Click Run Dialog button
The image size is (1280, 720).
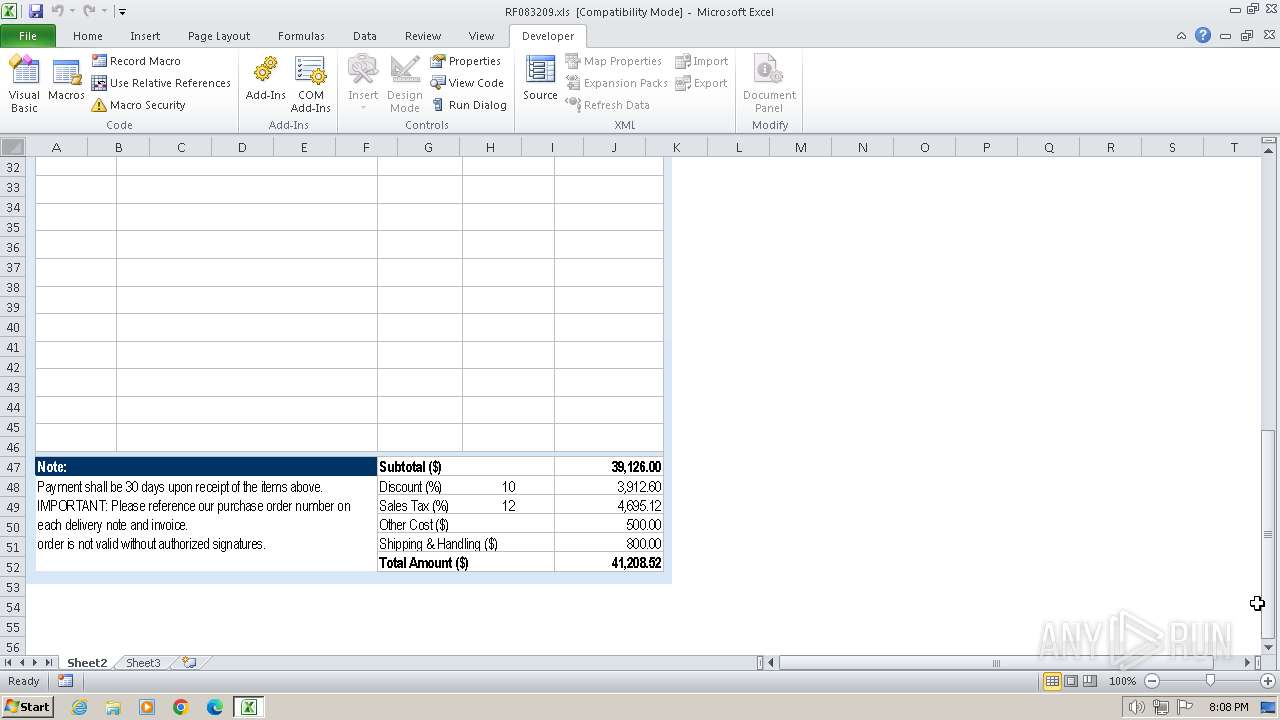tap(469, 105)
